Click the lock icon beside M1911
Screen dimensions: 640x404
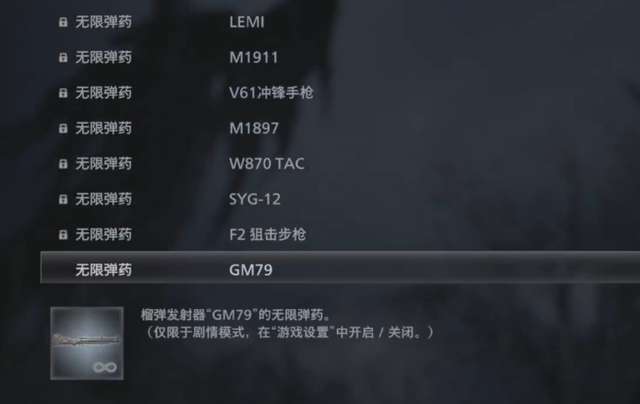[63, 58]
